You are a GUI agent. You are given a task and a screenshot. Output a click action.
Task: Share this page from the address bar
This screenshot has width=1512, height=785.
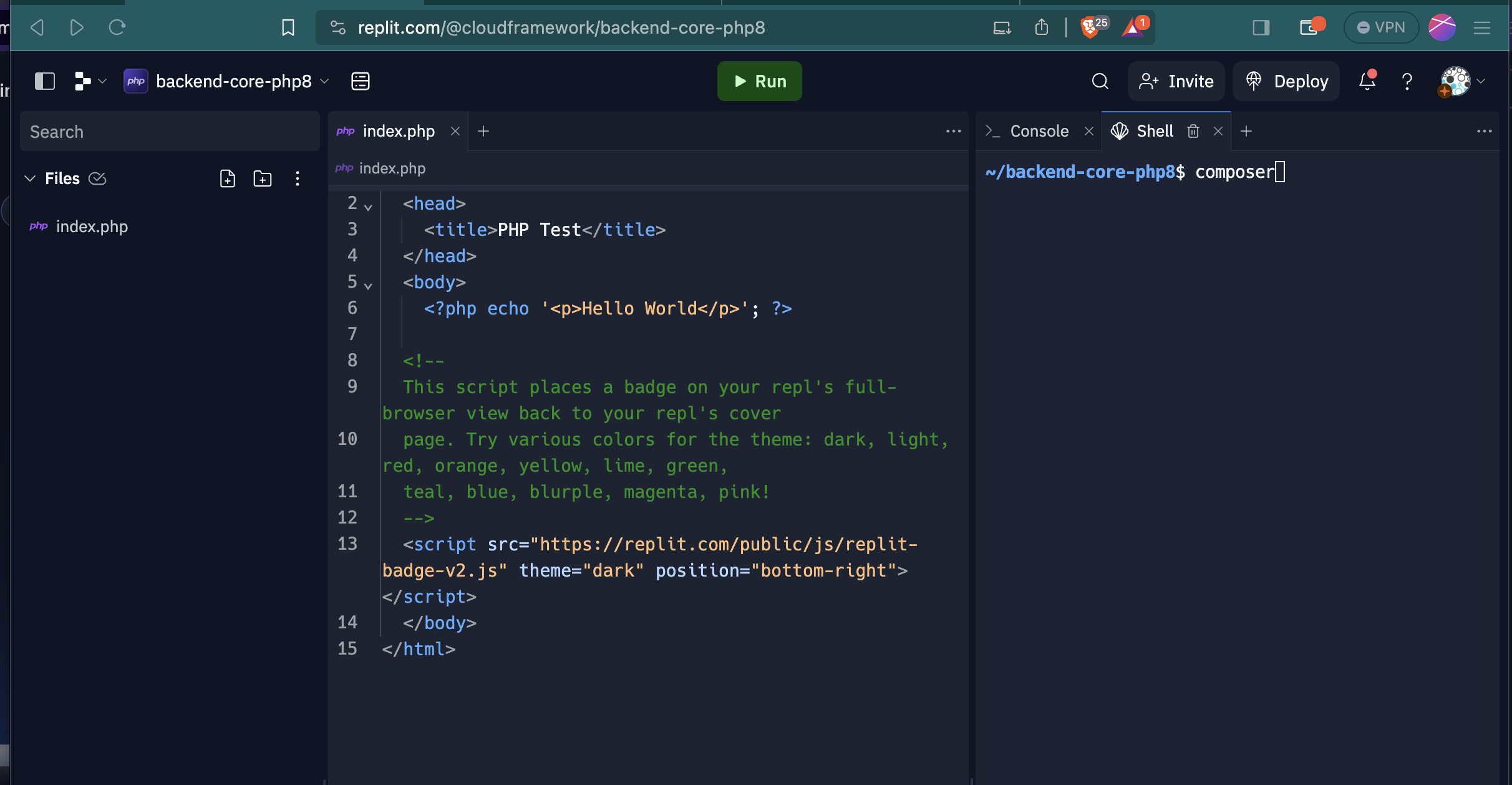[x=1041, y=27]
